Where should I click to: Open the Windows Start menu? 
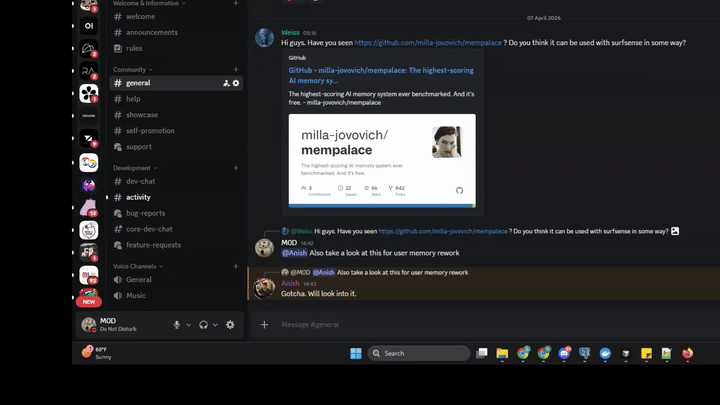355,353
